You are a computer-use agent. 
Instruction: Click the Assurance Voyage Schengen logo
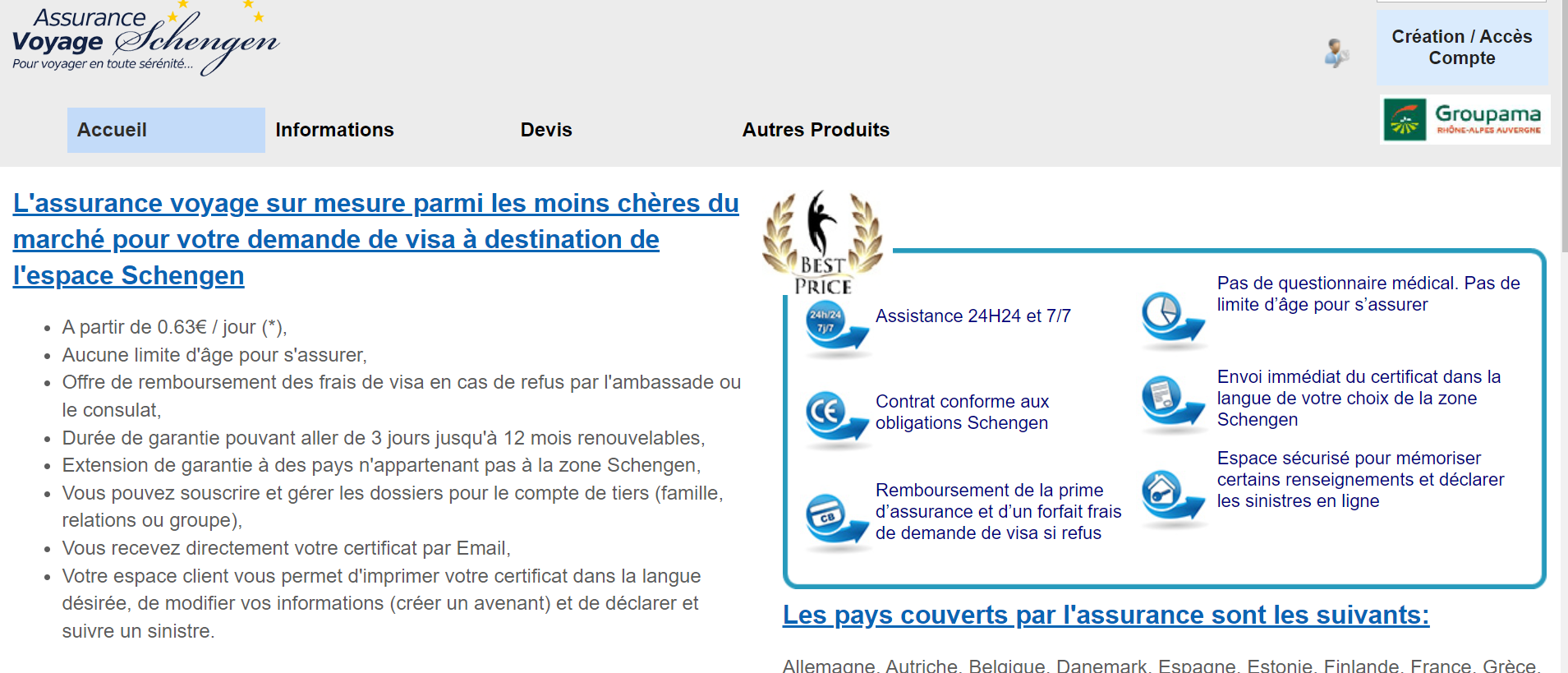pyautogui.click(x=145, y=39)
